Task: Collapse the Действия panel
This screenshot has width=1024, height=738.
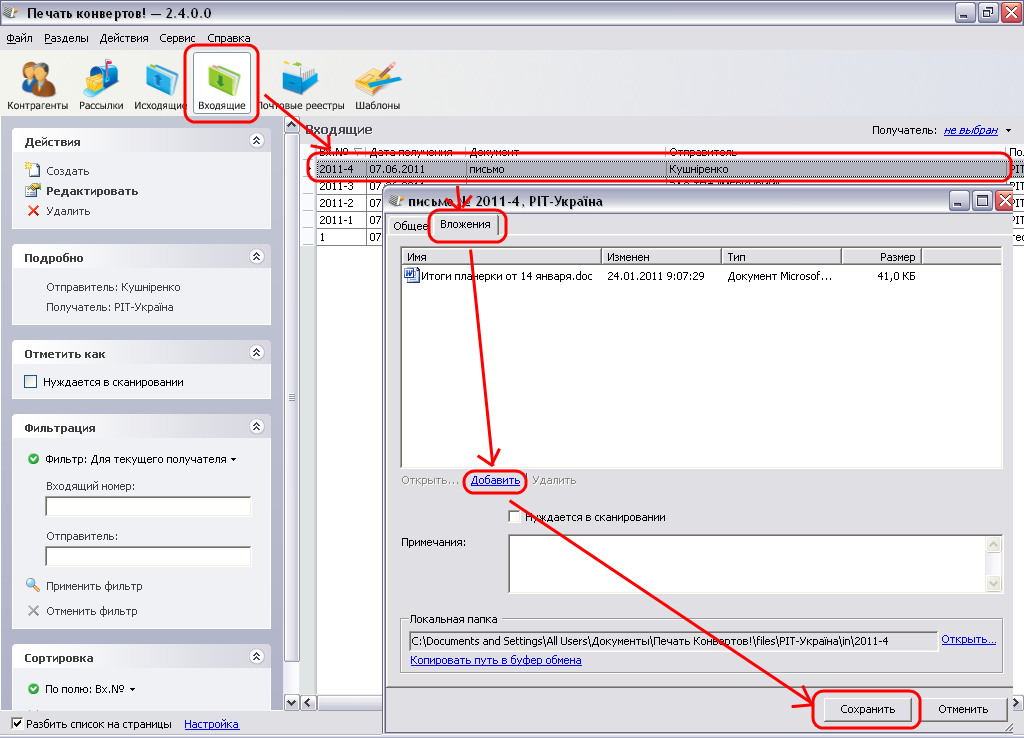Action: (x=256, y=142)
